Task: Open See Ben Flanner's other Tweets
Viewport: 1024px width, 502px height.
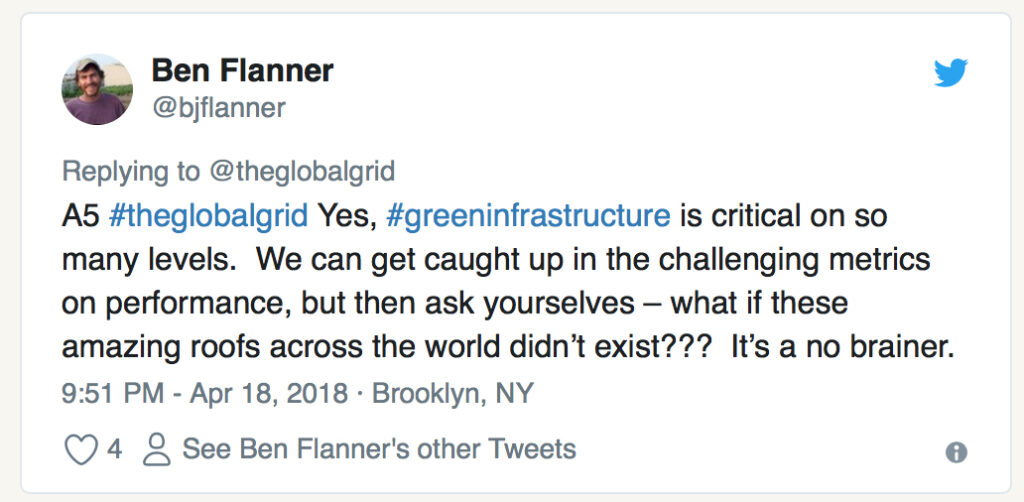Action: coord(379,449)
